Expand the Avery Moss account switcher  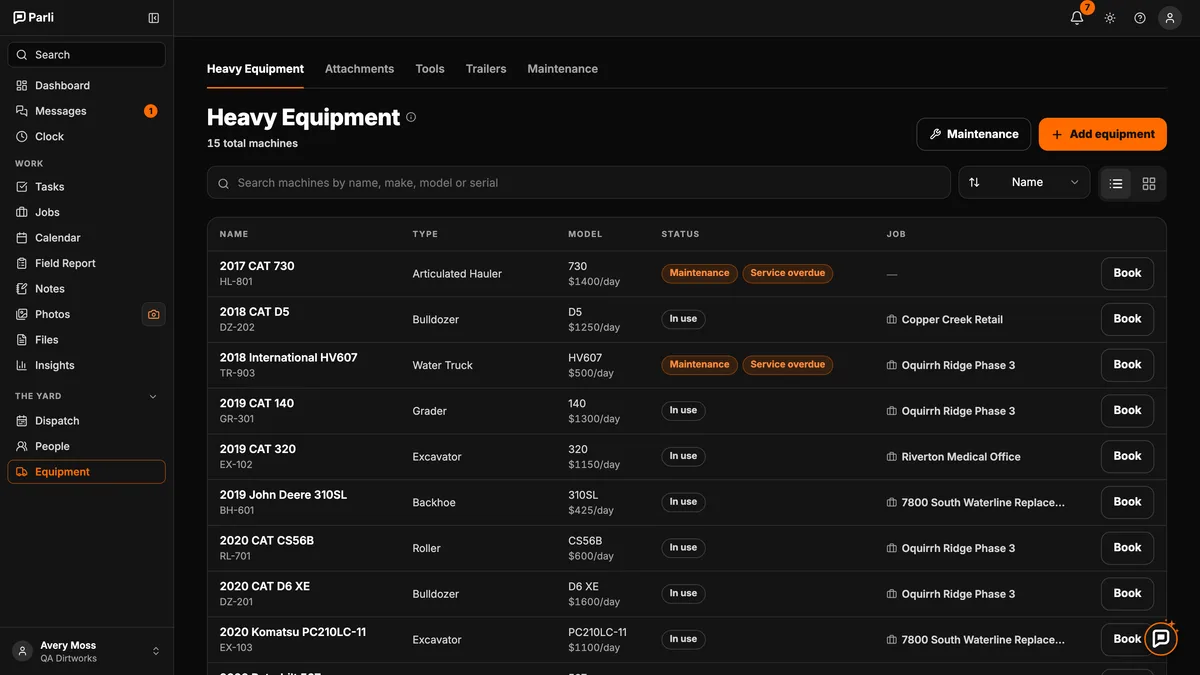86,651
